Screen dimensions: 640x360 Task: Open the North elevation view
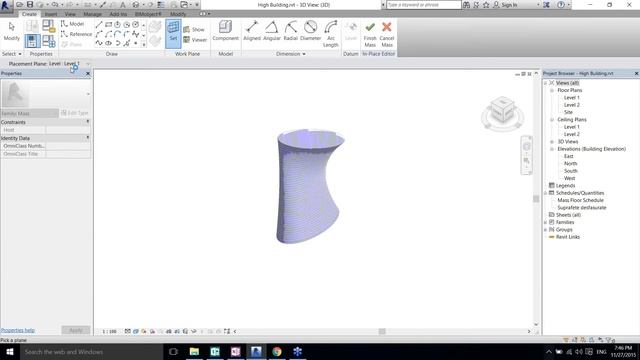click(570, 164)
